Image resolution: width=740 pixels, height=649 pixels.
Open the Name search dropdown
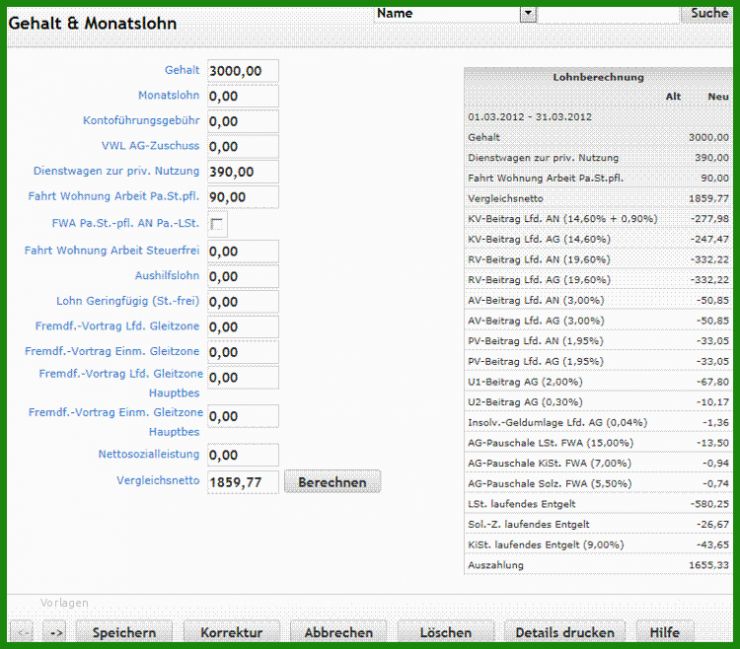coord(528,14)
